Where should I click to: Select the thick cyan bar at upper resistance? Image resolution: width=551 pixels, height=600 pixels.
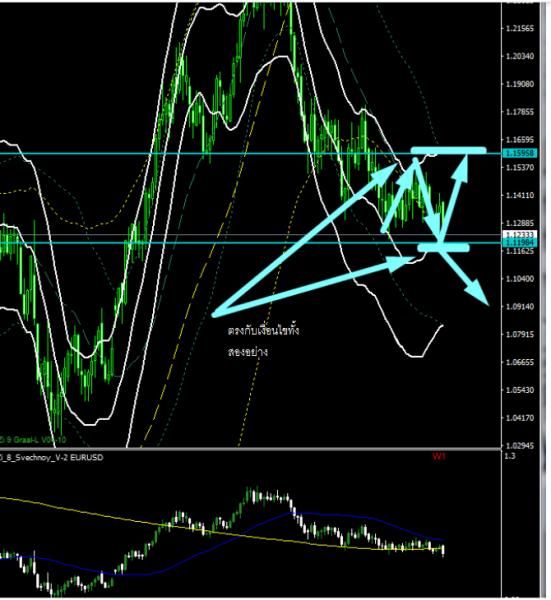(448, 150)
